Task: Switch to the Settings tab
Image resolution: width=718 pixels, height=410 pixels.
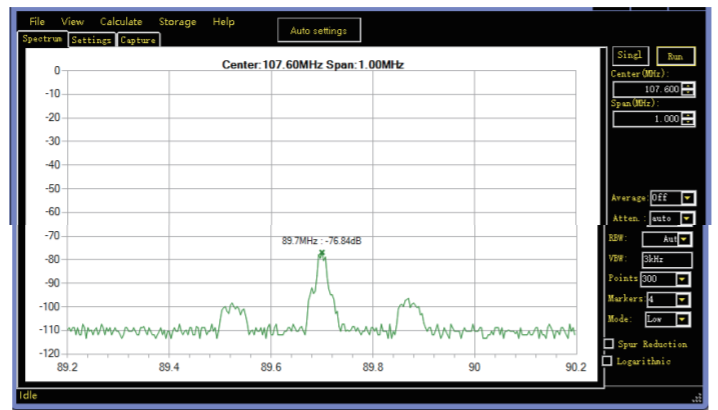Action: click(x=91, y=40)
